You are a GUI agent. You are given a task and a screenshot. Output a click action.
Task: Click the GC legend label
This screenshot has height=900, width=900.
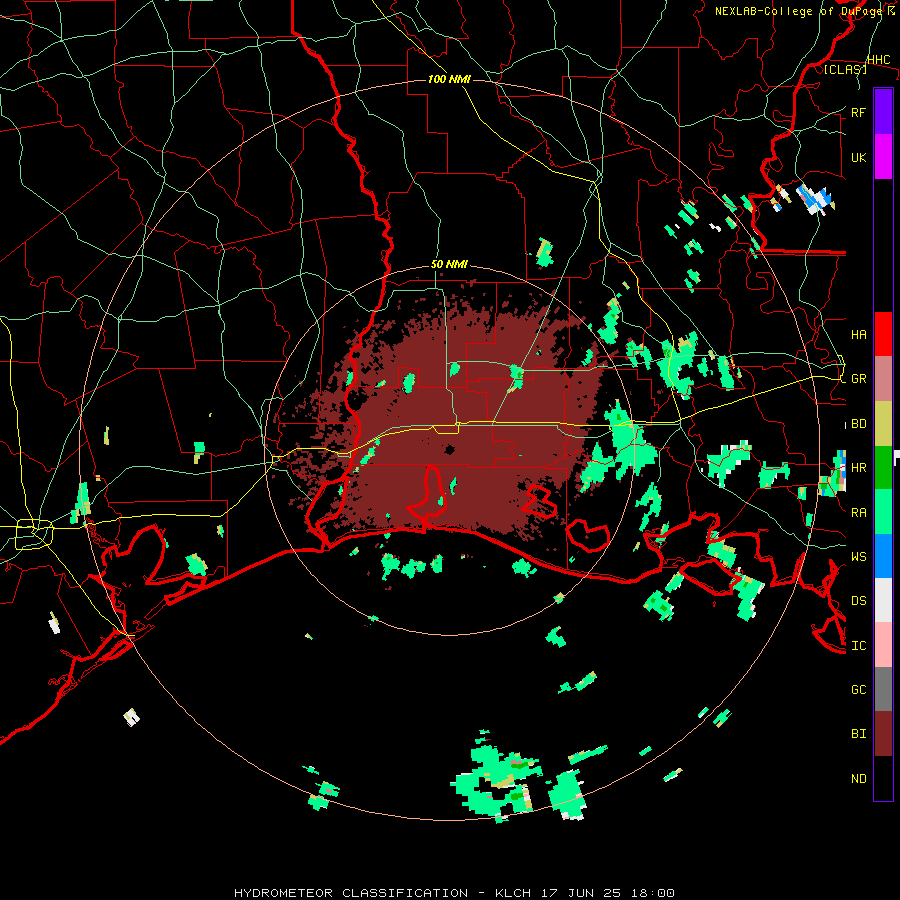tap(858, 689)
